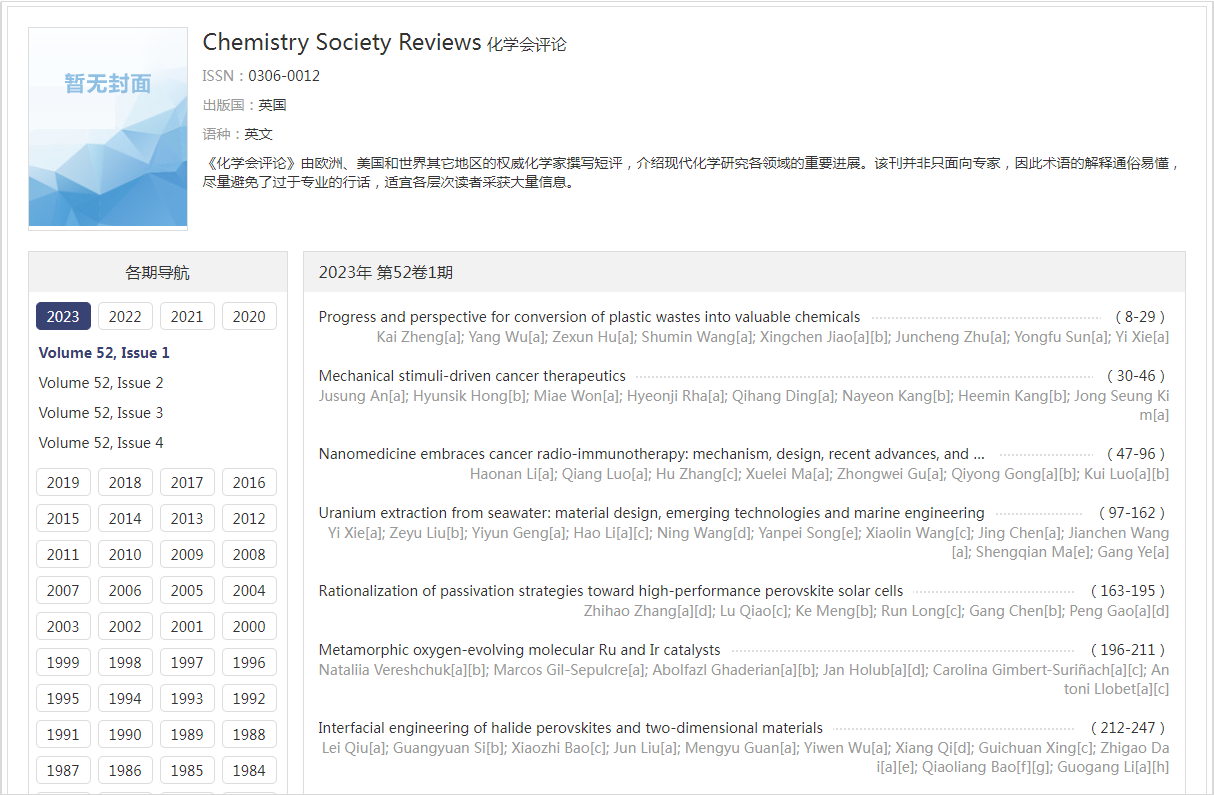The height and width of the screenshot is (795, 1214).
Task: Pick the 2000 year button
Action: [x=249, y=626]
